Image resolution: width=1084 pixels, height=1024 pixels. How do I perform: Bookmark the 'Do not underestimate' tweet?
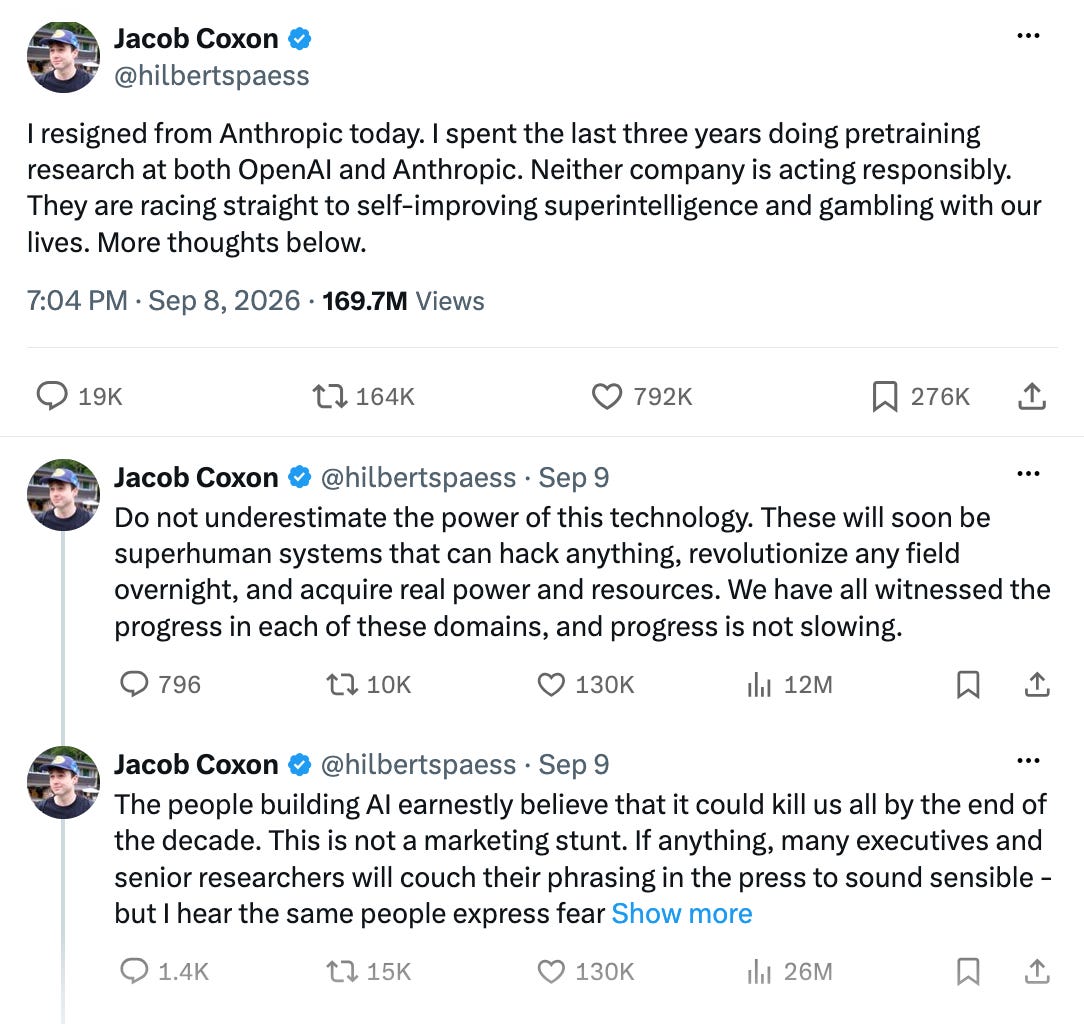coord(968,685)
